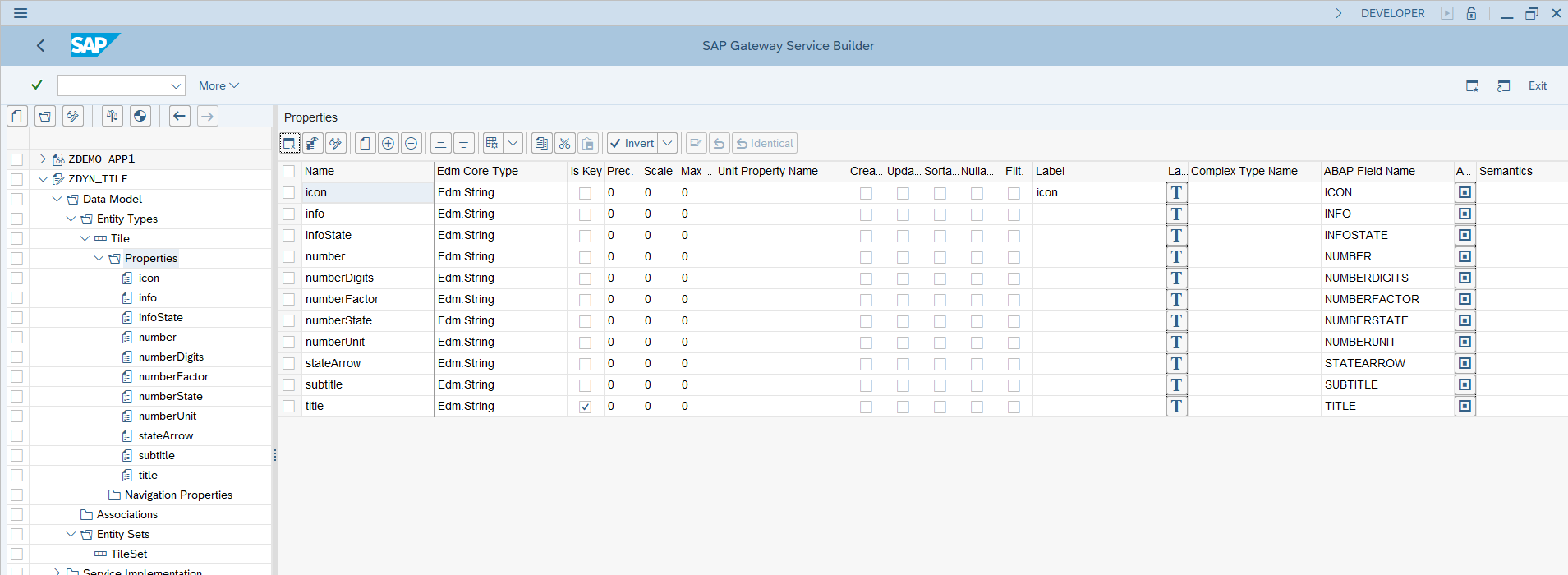Click the T label icon in subtitle row
The height and width of the screenshot is (575, 1568).
pos(1176,384)
